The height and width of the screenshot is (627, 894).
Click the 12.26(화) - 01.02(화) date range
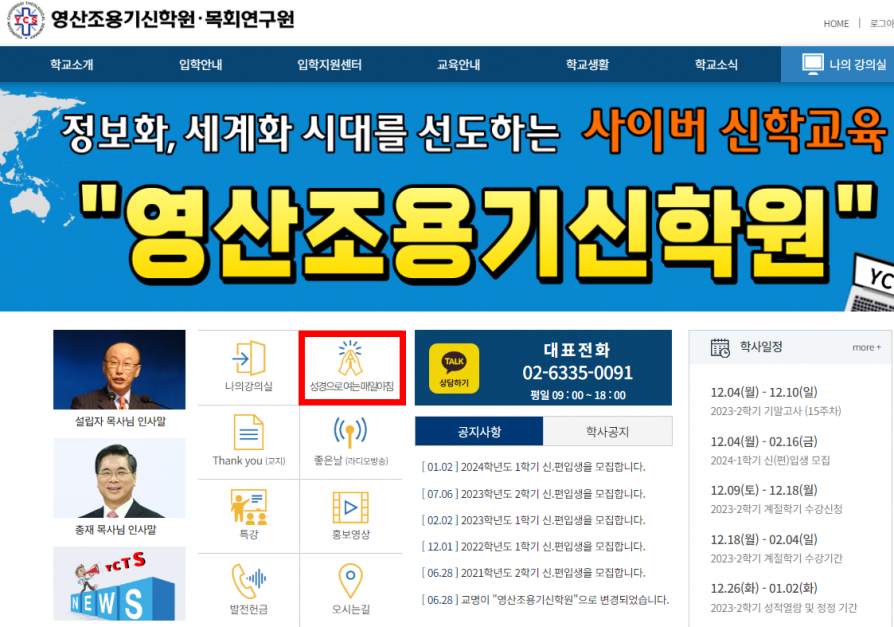pyautogui.click(x=764, y=588)
